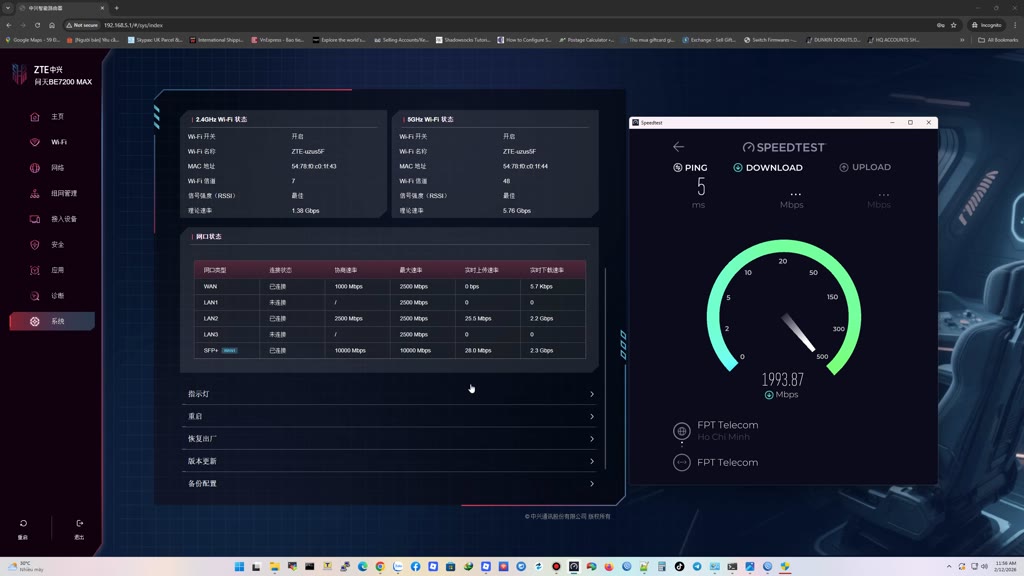
Task: Expand the 版本更新 firmware update row
Action: 389,461
